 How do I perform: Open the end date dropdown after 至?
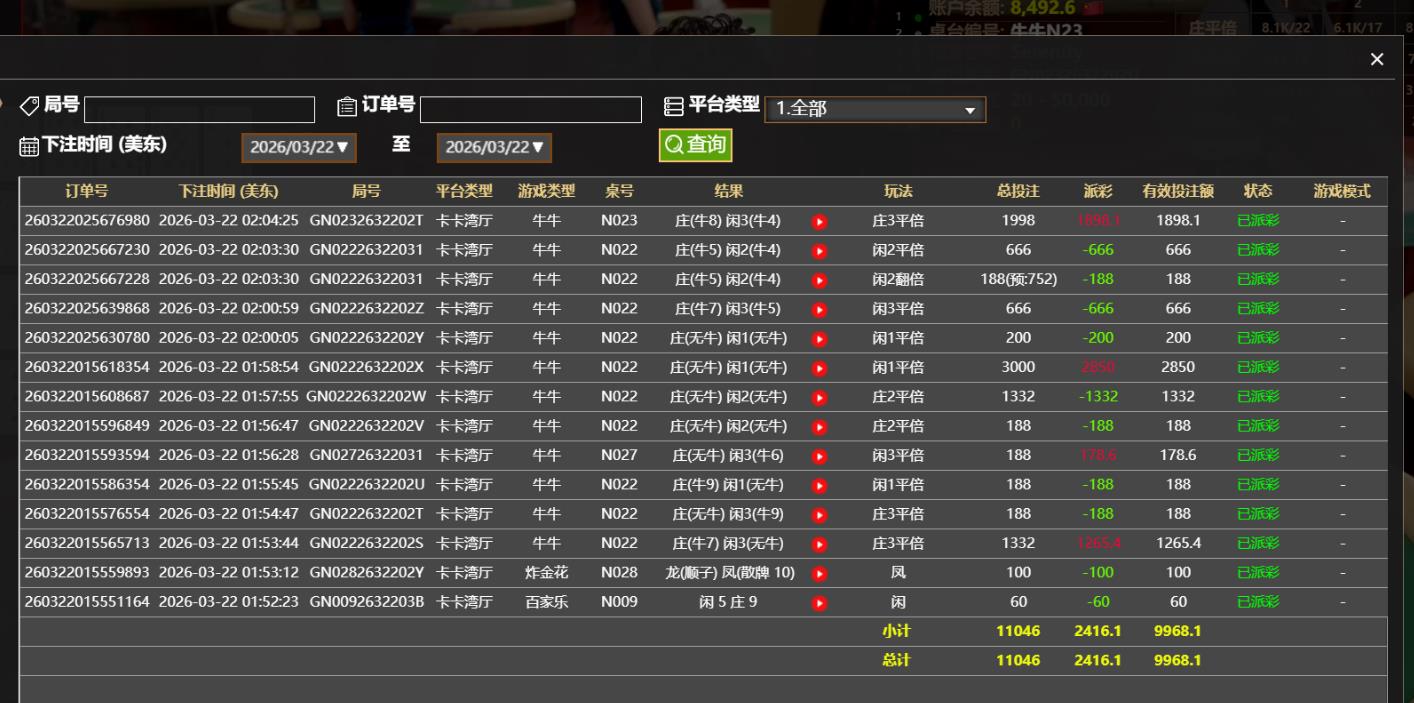(x=493, y=147)
